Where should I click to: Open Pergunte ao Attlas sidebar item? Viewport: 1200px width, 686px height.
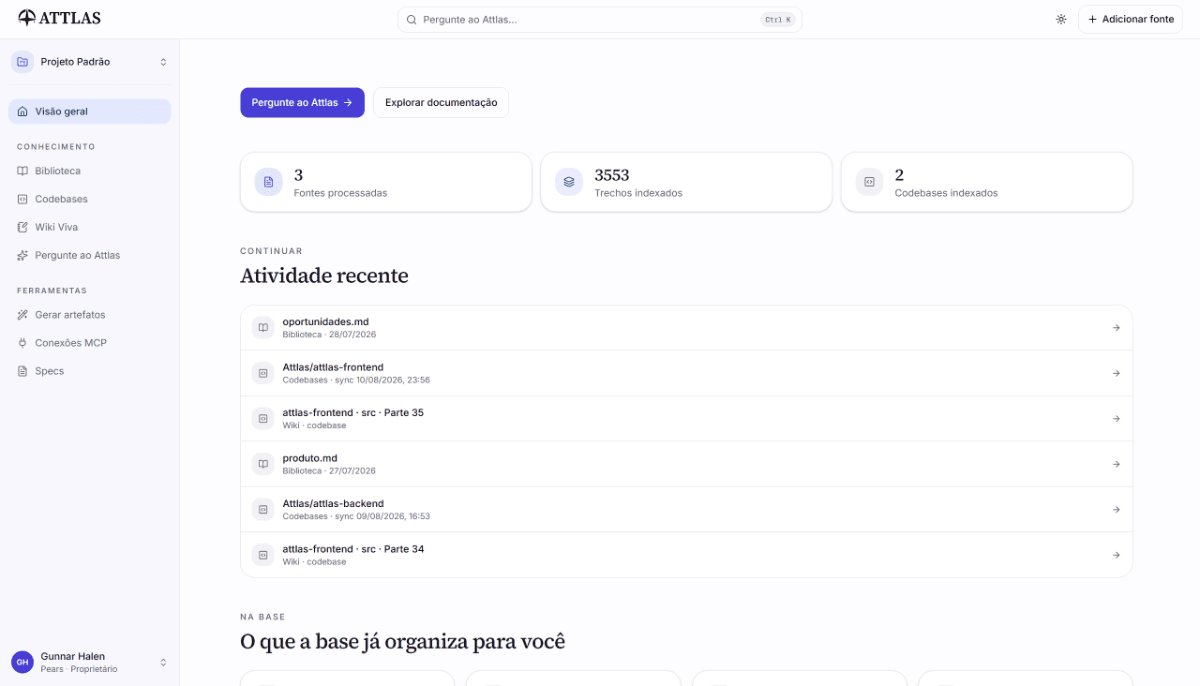(89, 255)
